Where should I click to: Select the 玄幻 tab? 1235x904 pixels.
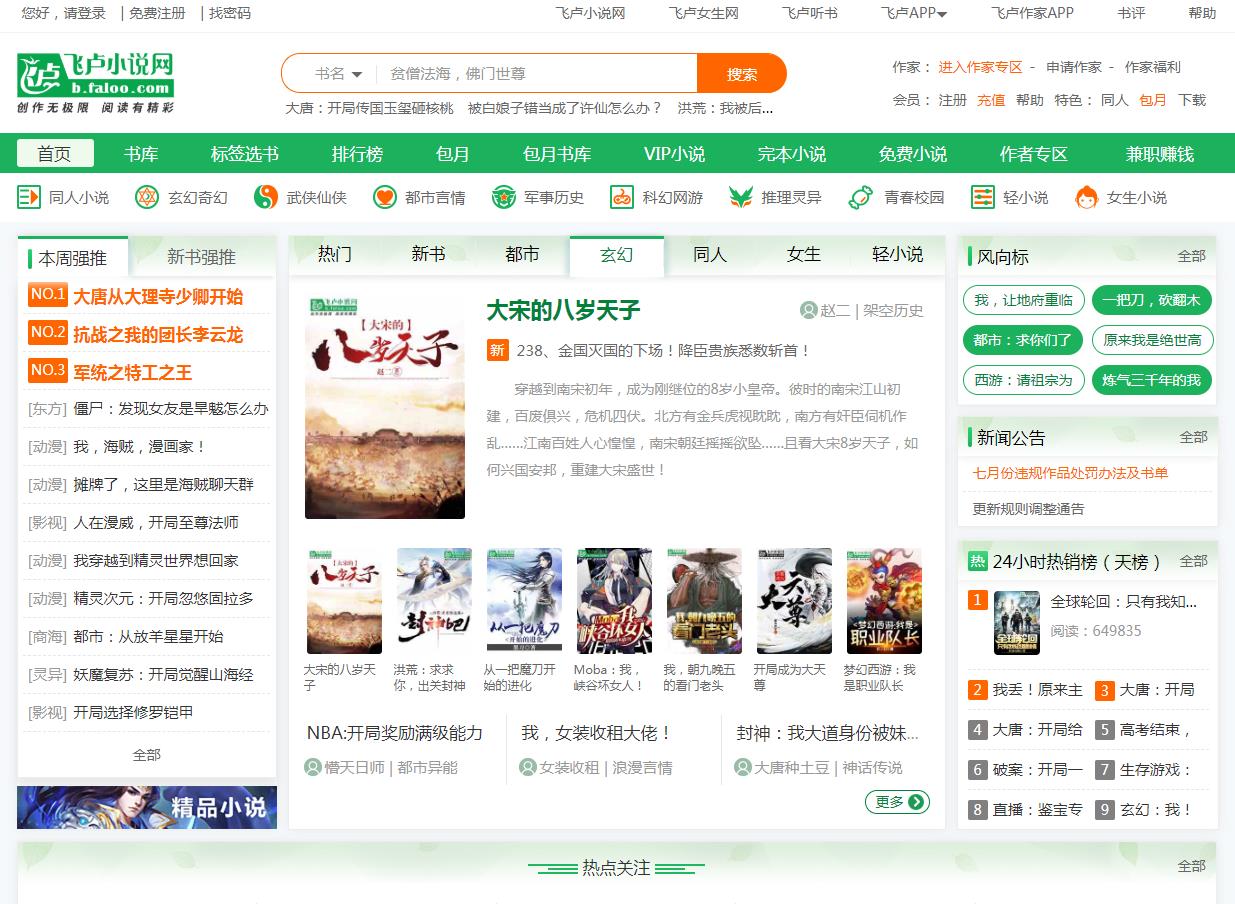point(617,256)
